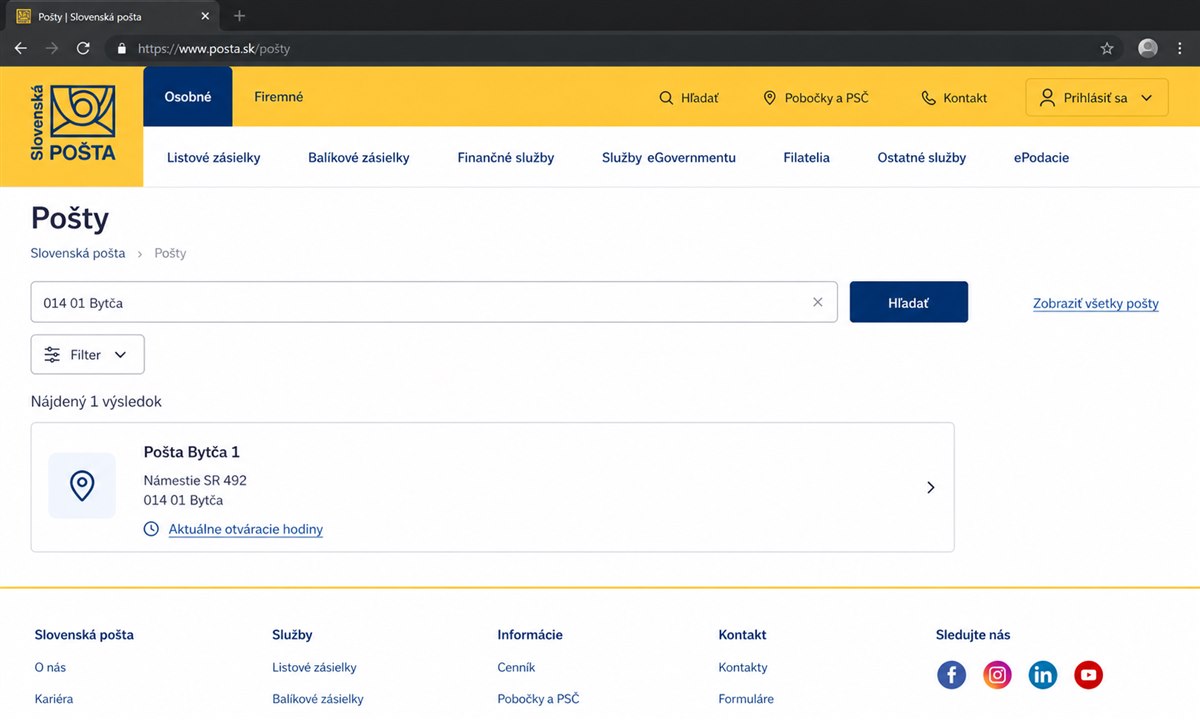Click the Sledujte nás footer heading
This screenshot has width=1200, height=720.
[973, 635]
